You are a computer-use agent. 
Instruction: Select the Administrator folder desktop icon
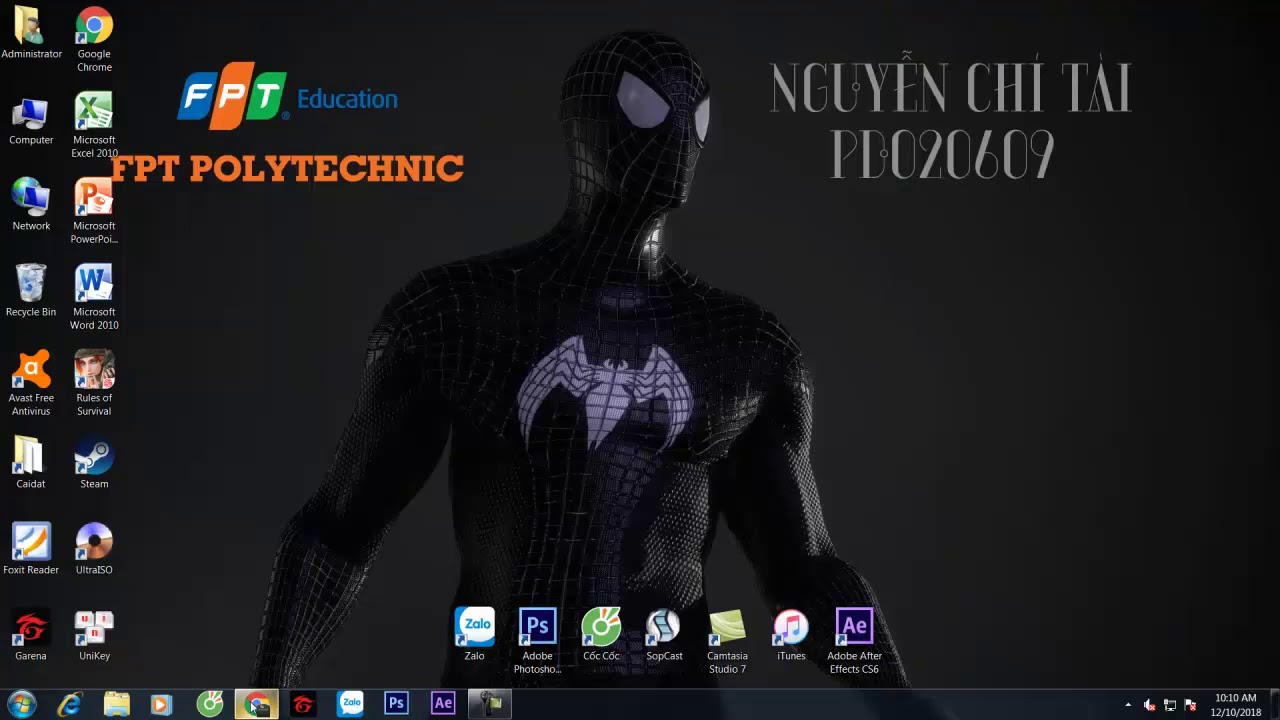[x=31, y=33]
